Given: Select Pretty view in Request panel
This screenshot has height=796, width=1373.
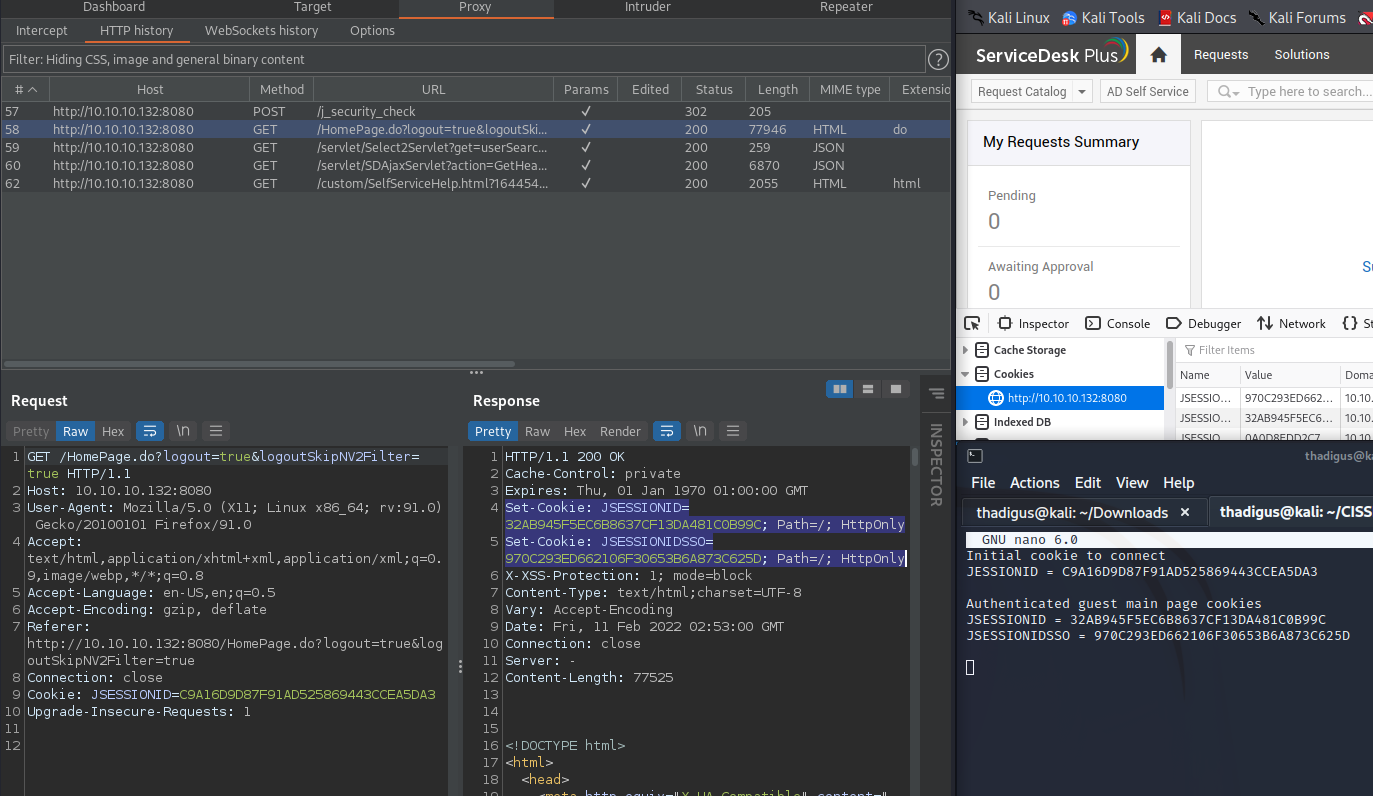Looking at the screenshot, I should pyautogui.click(x=31, y=431).
